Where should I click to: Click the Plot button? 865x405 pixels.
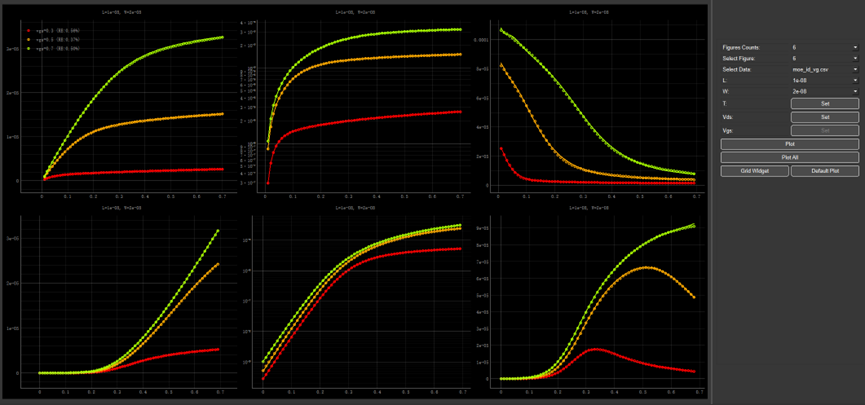point(789,145)
